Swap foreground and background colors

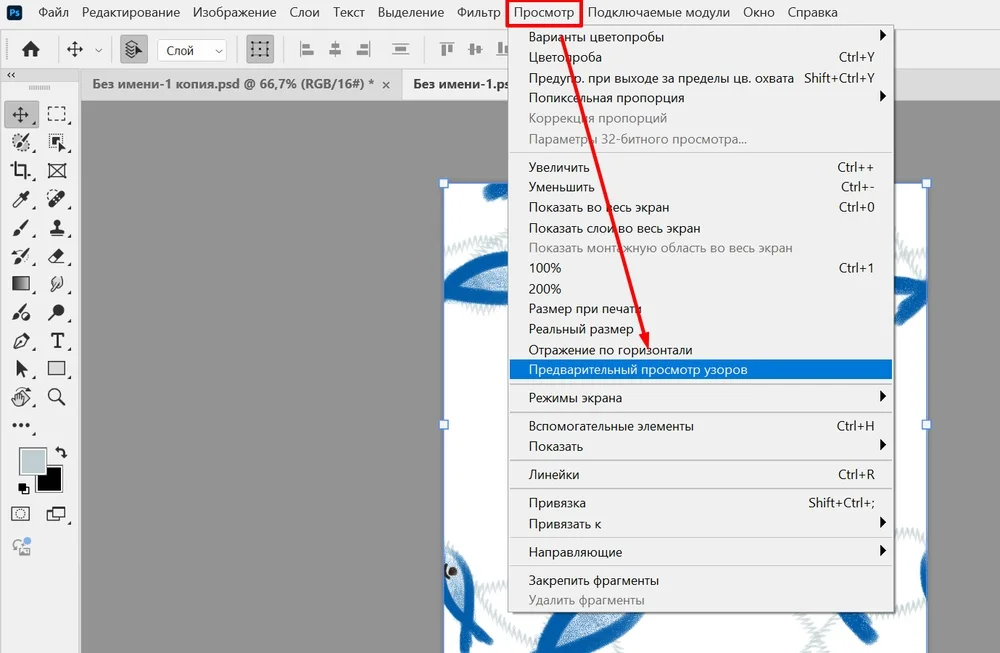pyautogui.click(x=60, y=453)
